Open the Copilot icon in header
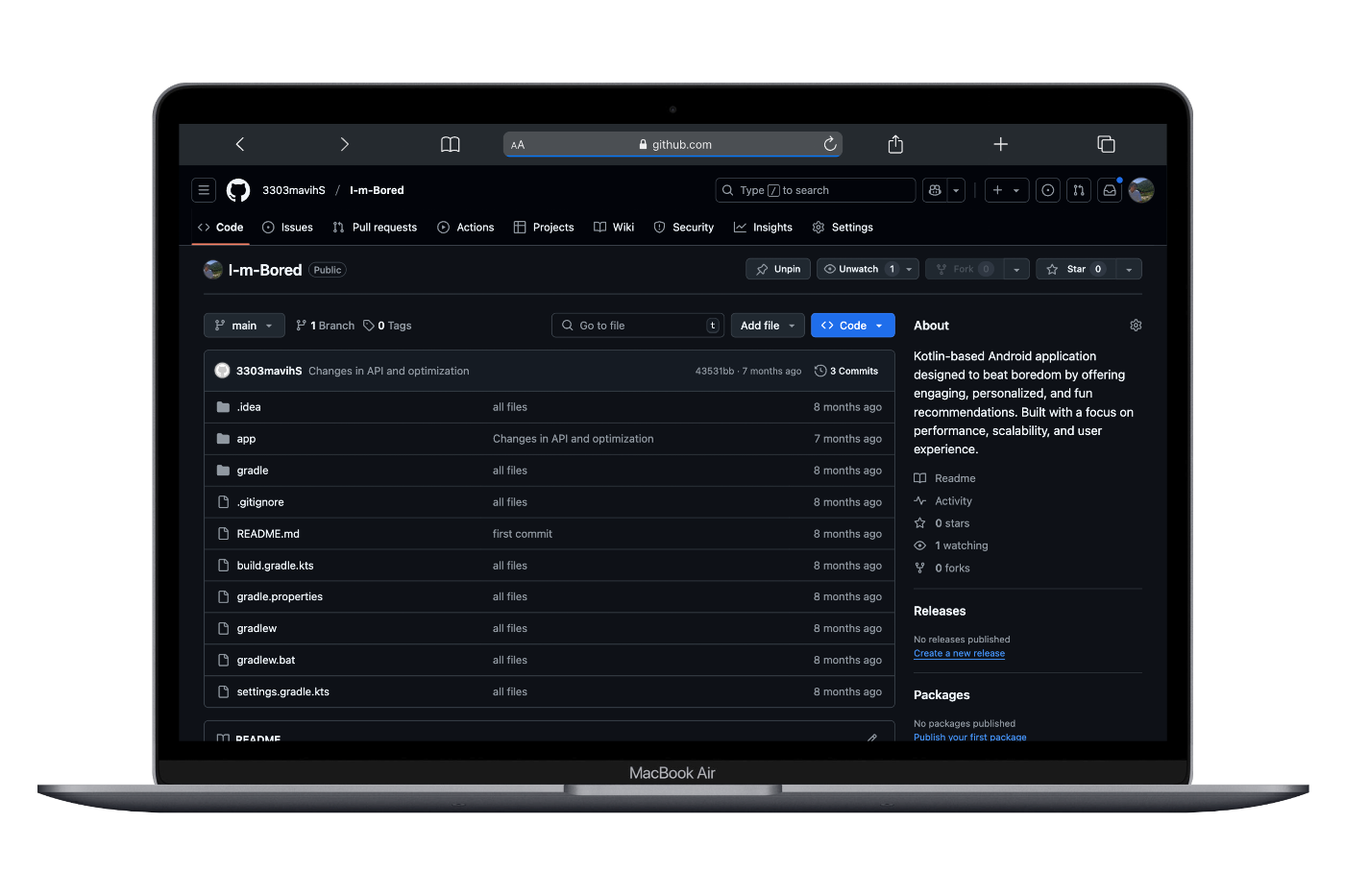The height and width of the screenshot is (896, 1345). 935,190
